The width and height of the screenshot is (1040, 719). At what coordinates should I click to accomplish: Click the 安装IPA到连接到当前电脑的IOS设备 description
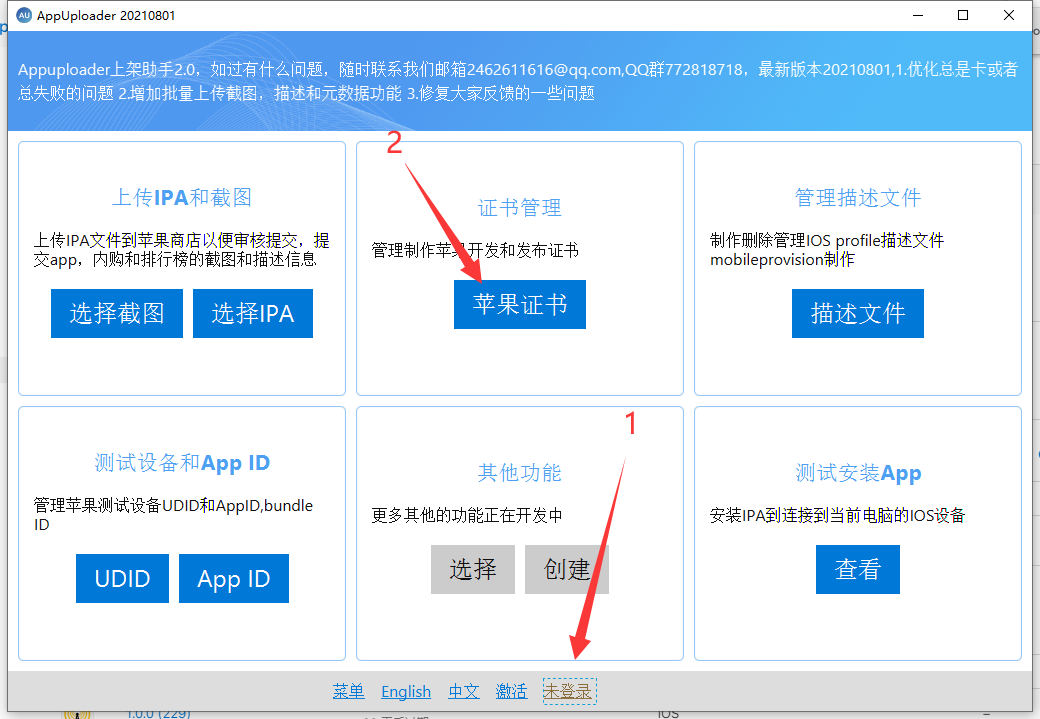837,515
